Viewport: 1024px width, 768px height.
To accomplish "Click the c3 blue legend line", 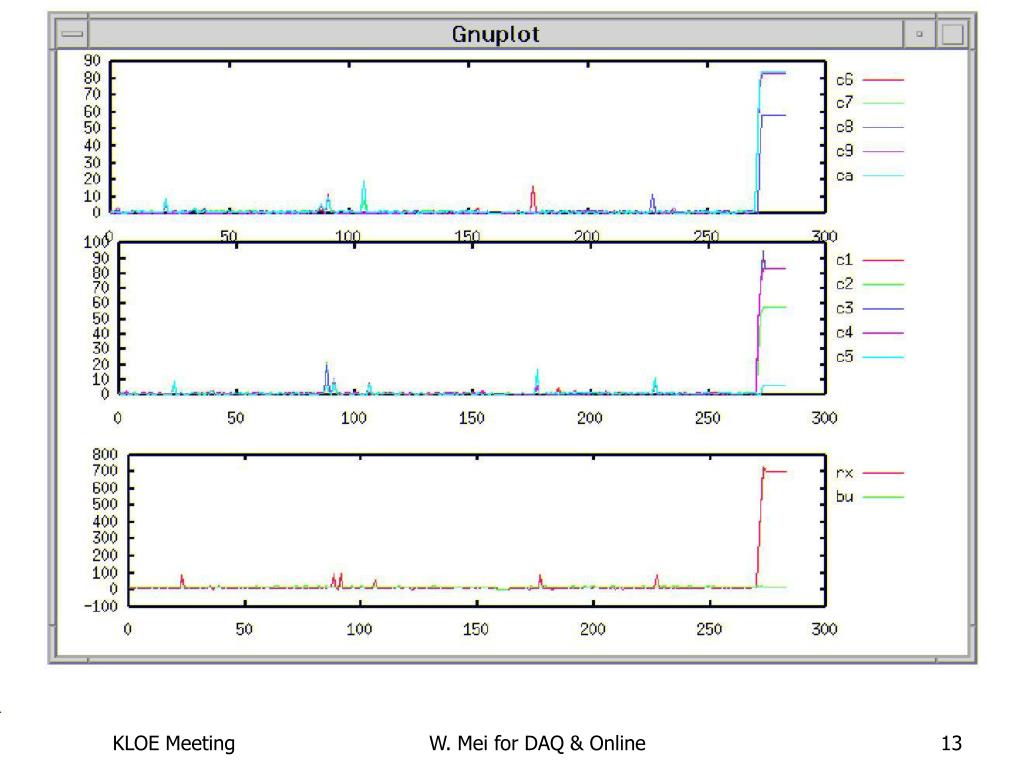I will tap(883, 308).
